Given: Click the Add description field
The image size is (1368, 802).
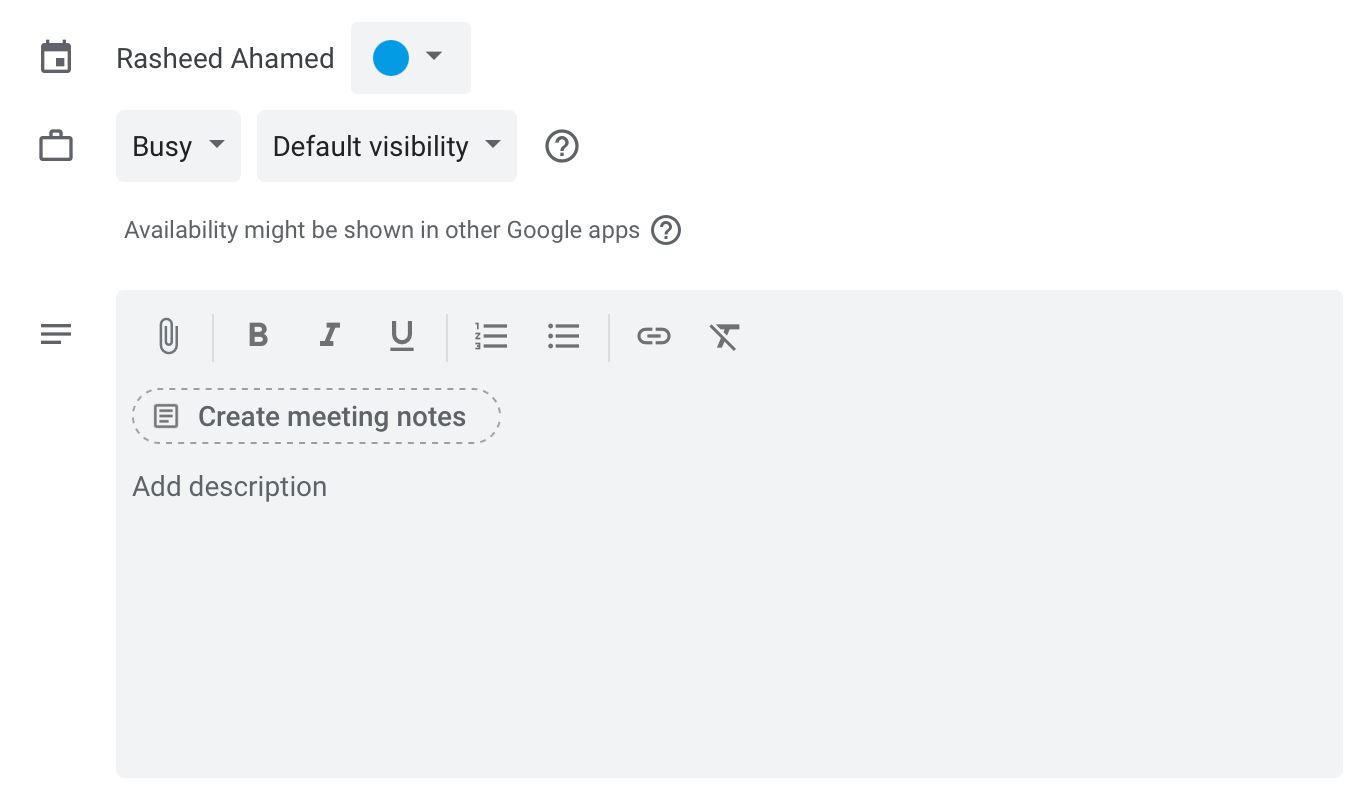Looking at the screenshot, I should pos(229,487).
